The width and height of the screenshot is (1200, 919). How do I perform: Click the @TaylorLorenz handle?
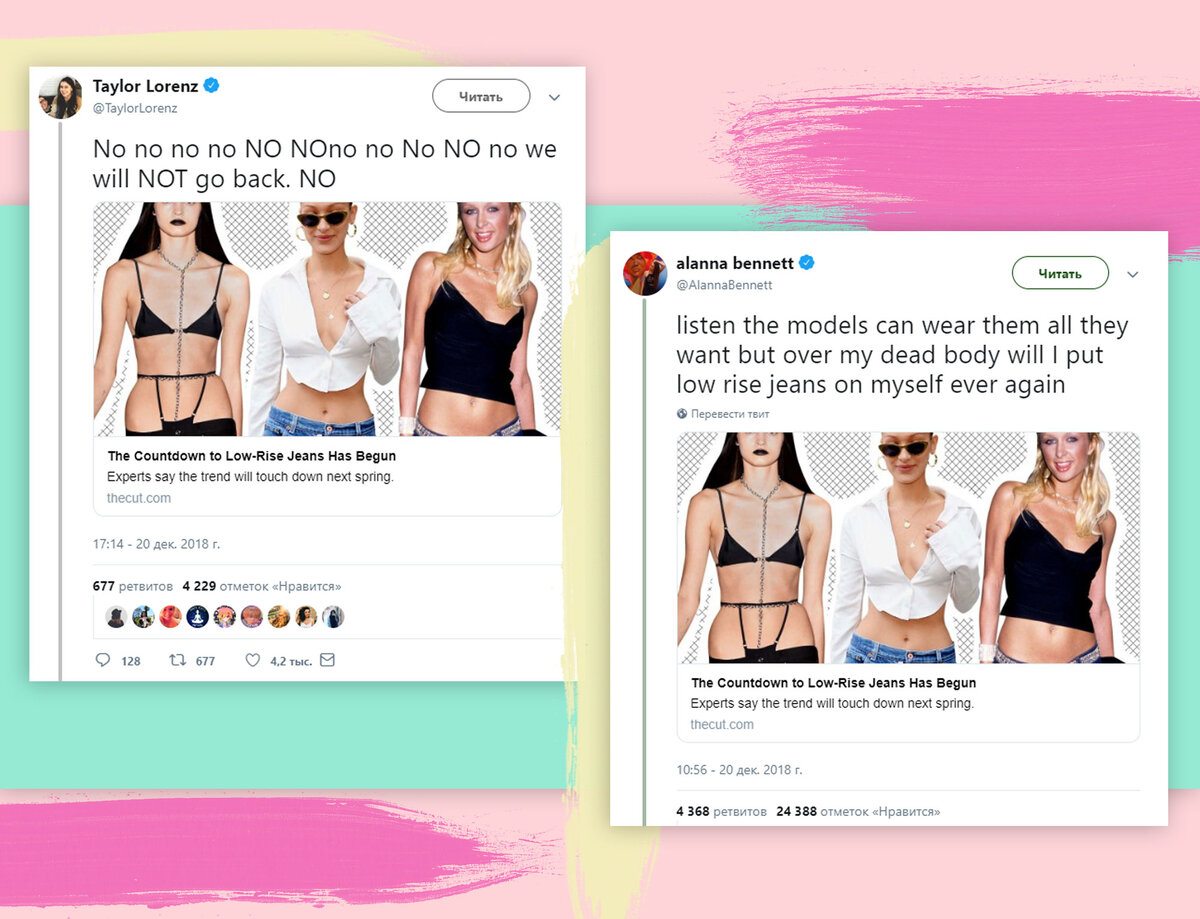point(134,106)
